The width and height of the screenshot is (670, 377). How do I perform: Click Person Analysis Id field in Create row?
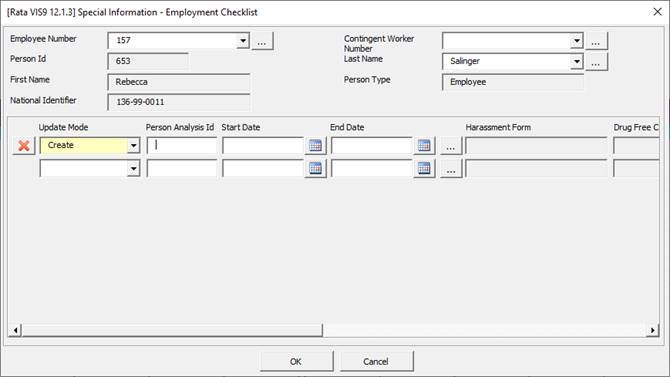(x=182, y=146)
